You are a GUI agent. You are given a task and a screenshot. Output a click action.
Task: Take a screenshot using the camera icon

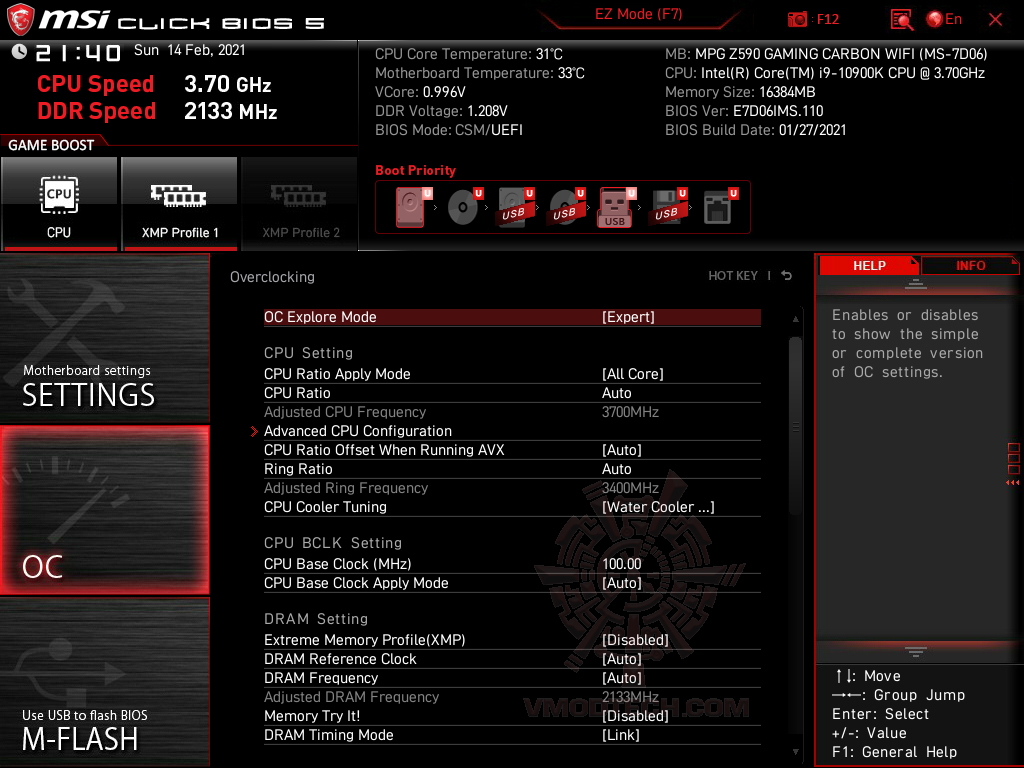tap(798, 19)
